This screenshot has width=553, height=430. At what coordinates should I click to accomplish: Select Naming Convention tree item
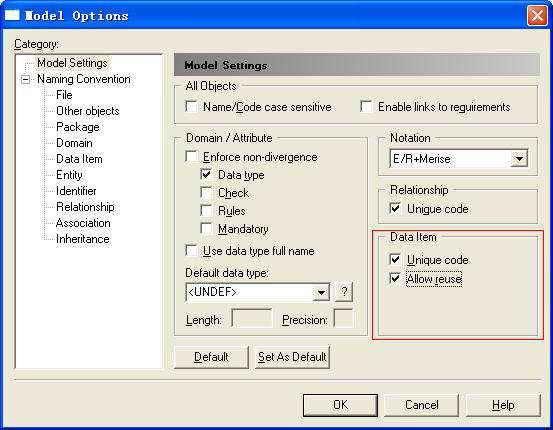84,79
